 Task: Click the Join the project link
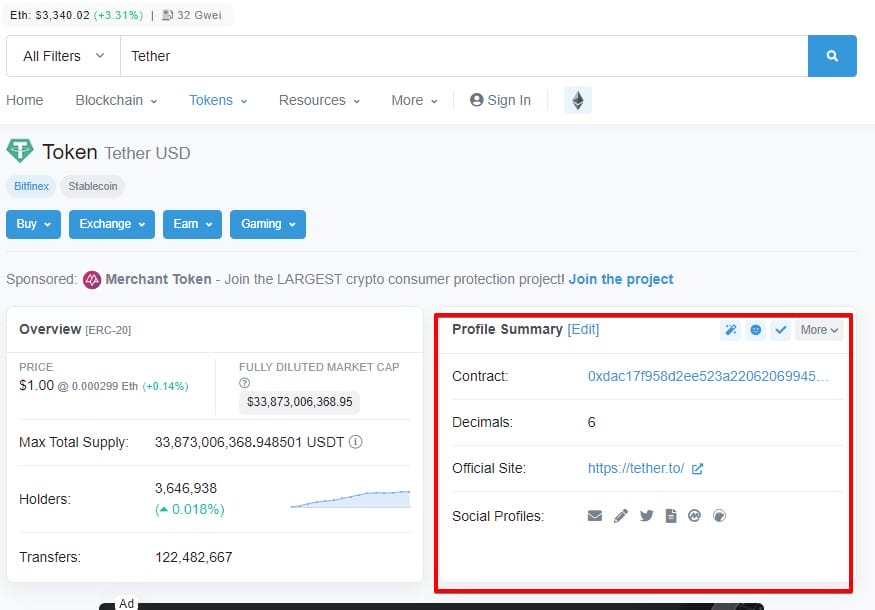[x=621, y=279]
